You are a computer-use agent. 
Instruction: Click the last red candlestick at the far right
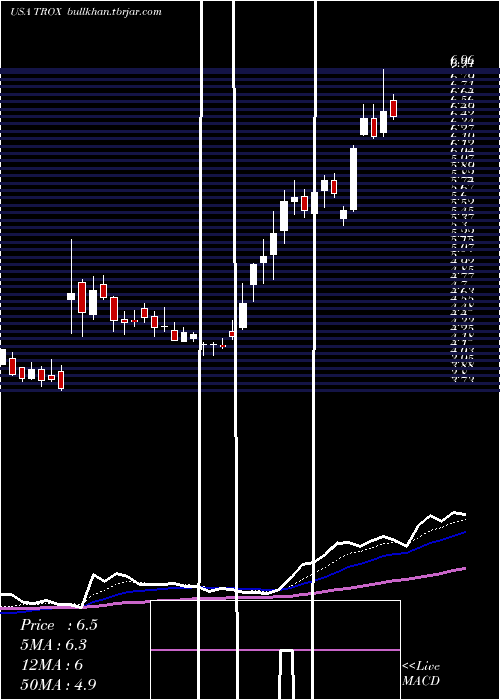pyautogui.click(x=393, y=108)
